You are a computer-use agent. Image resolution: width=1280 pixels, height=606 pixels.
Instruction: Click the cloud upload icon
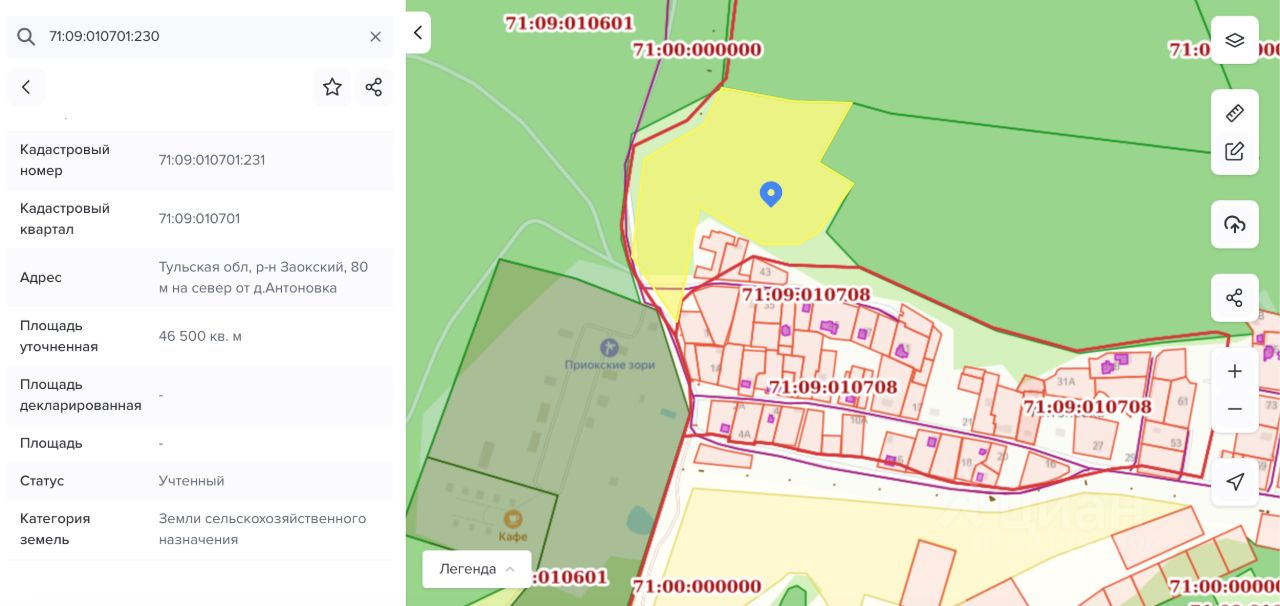click(1234, 224)
